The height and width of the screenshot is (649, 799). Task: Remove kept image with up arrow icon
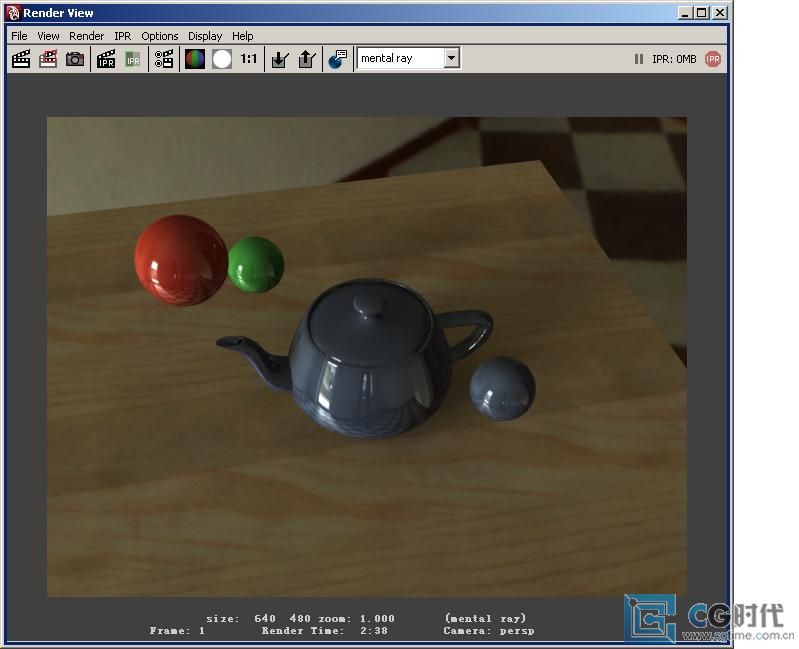[x=307, y=59]
